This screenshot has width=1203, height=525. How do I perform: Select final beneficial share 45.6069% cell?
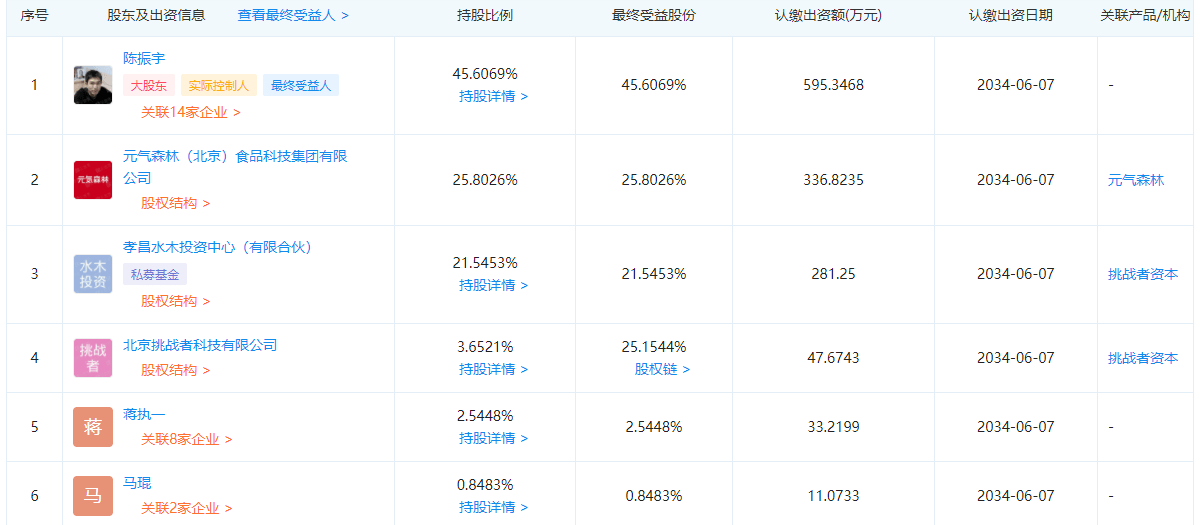[x=654, y=85]
